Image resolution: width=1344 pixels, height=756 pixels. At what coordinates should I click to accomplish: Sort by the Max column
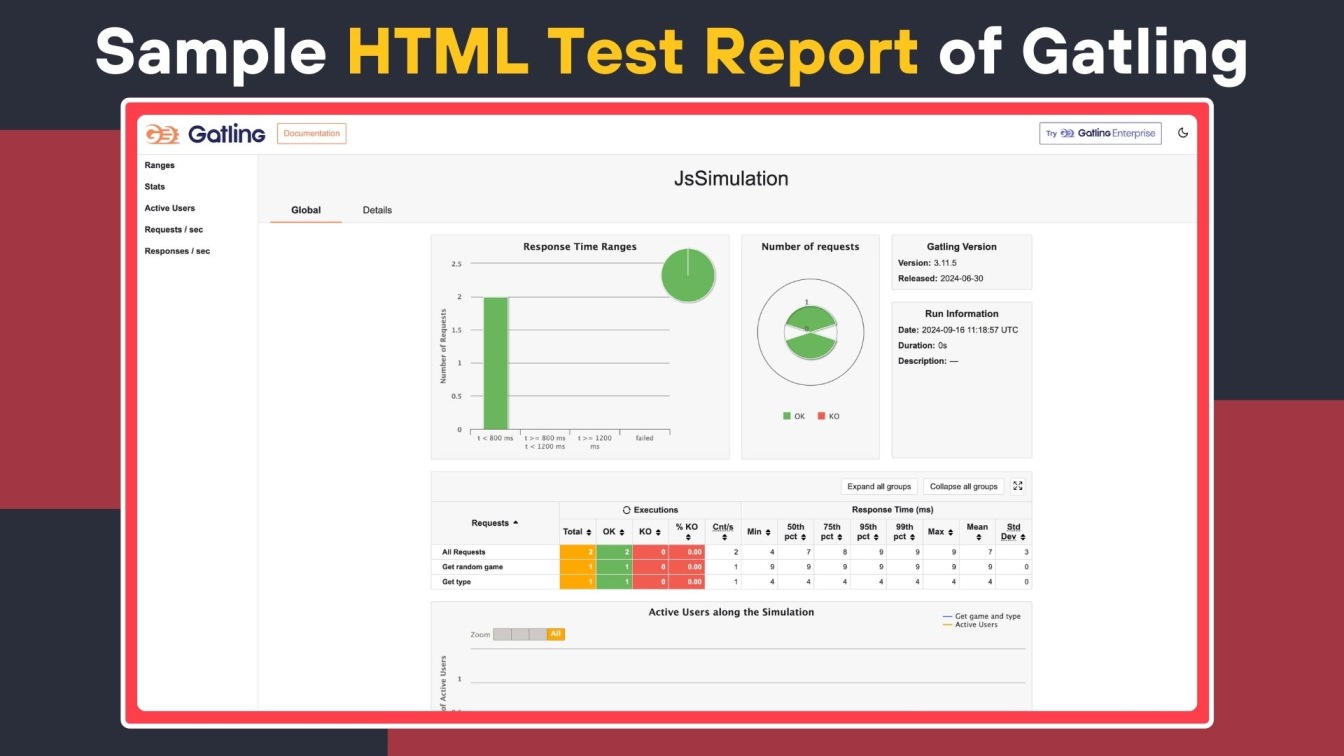point(940,532)
